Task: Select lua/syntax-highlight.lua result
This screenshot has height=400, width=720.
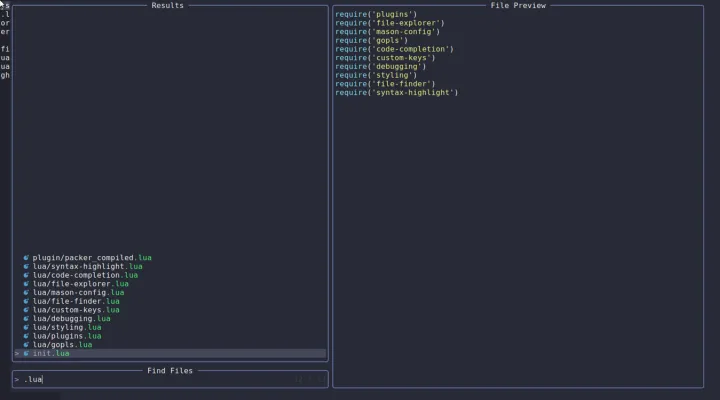Action: (87, 266)
